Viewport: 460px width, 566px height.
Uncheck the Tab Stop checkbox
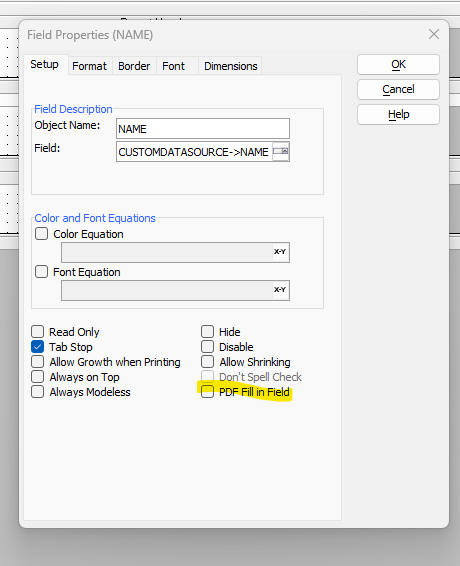pyautogui.click(x=38, y=347)
